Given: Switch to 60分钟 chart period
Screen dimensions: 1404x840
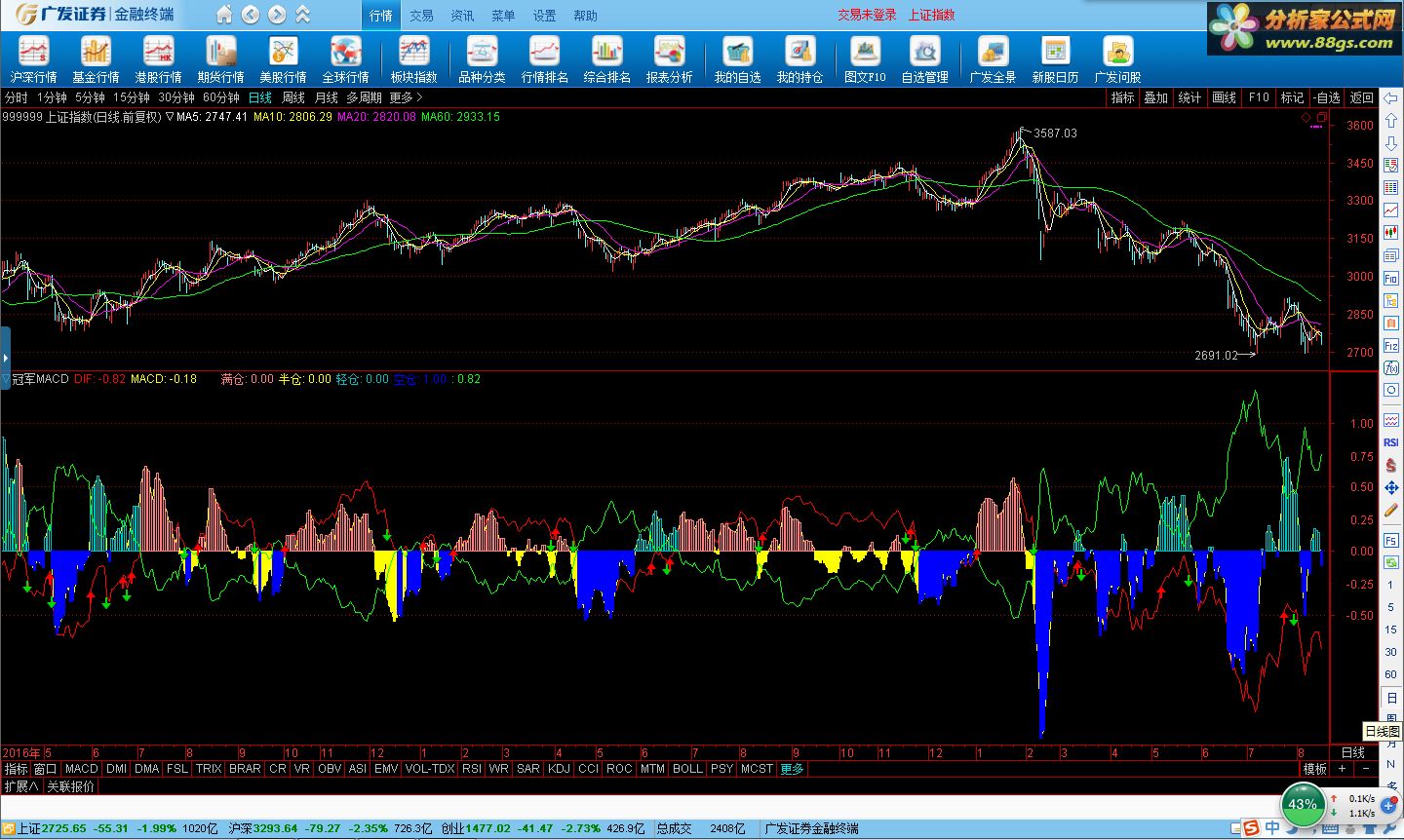Looking at the screenshot, I should (221, 97).
